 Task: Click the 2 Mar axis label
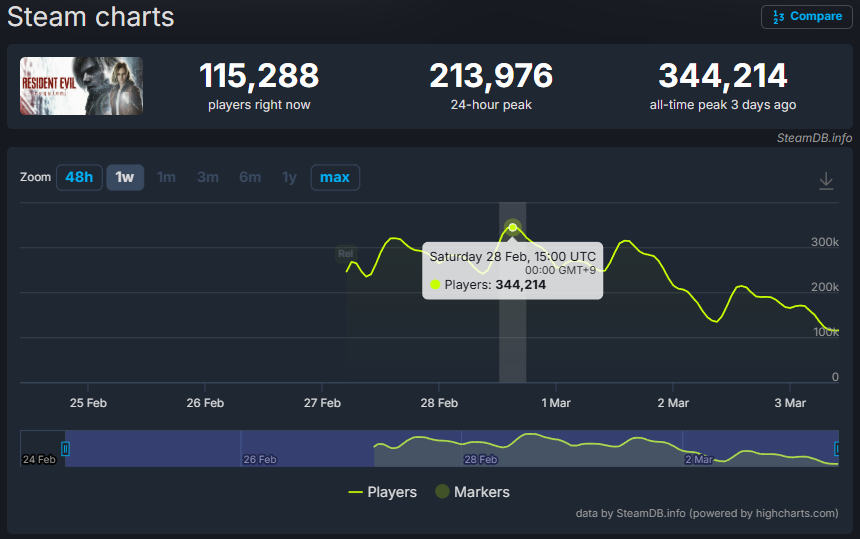673,403
